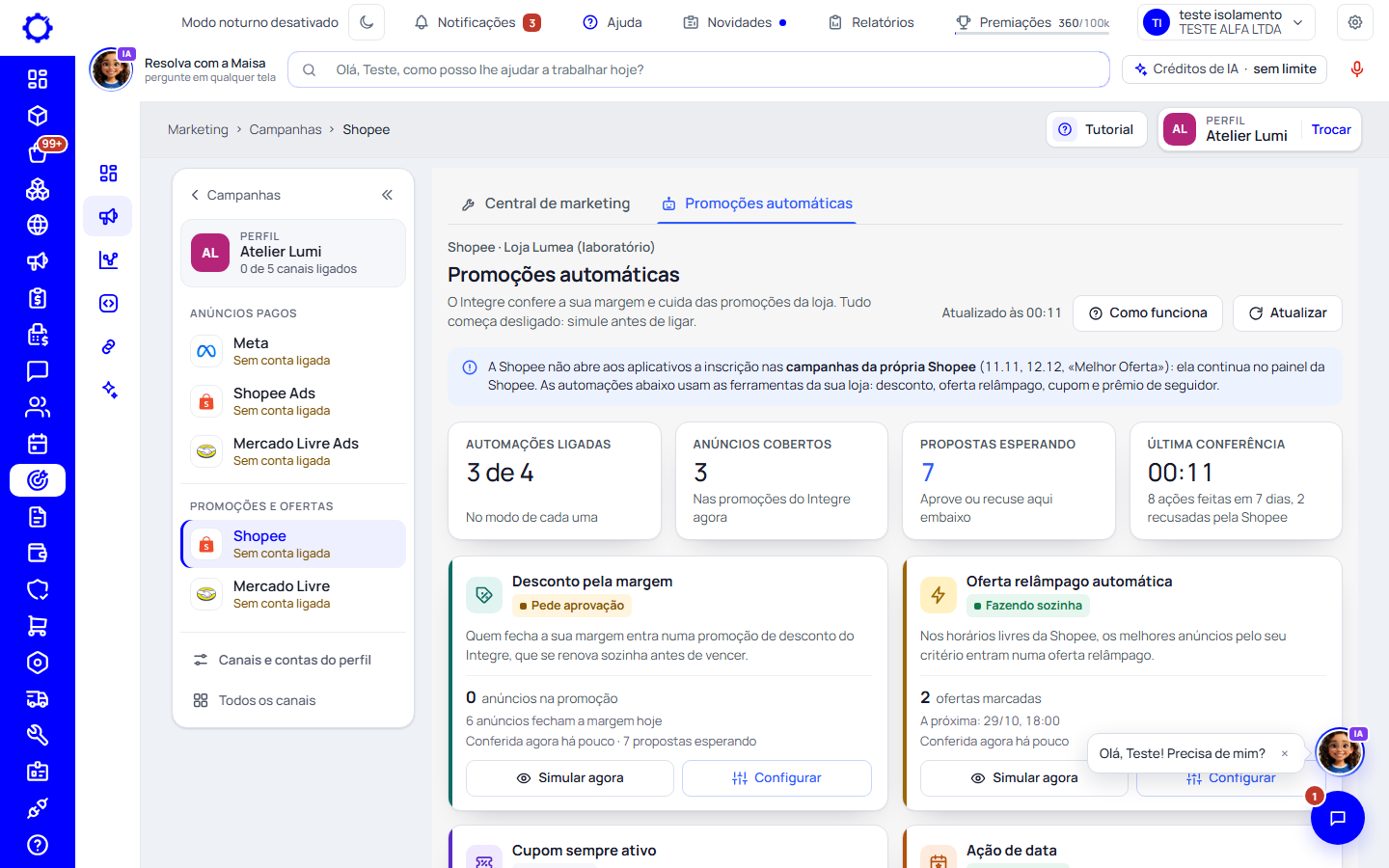Viewport: 1389px width, 868px height.
Task: Close the Olá, Teste chat bubble
Action: tap(1284, 753)
